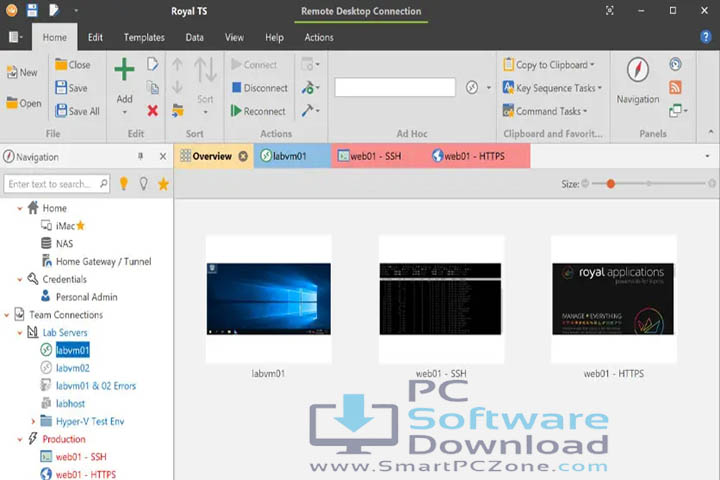Open a document via Open button
The width and height of the screenshot is (720, 480).
pos(23,103)
